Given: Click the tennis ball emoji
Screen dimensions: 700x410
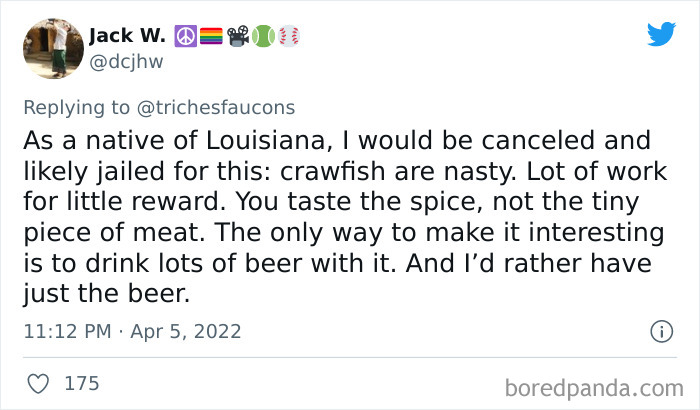Looking at the screenshot, I should (x=262, y=36).
